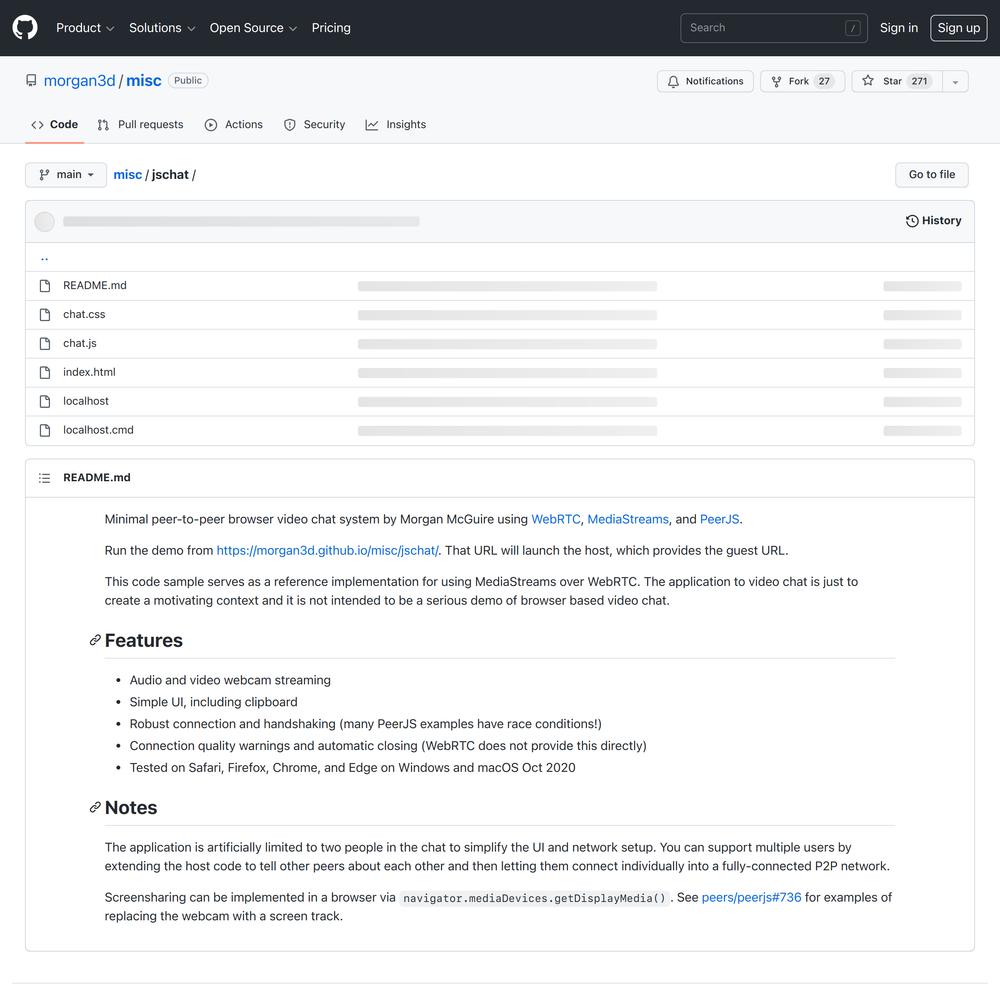
Task: Click the file icon beside README.md
Action: pos(45,286)
